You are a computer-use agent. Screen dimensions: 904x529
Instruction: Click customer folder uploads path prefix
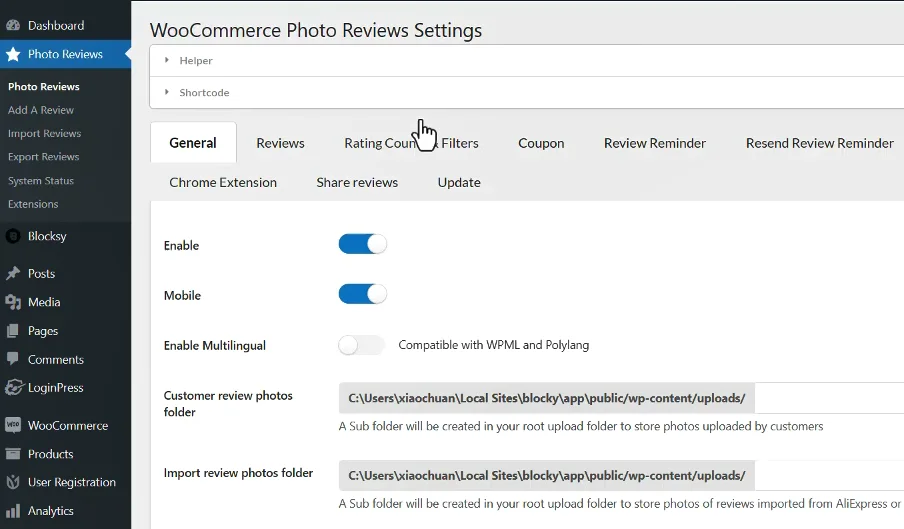pyautogui.click(x=547, y=398)
